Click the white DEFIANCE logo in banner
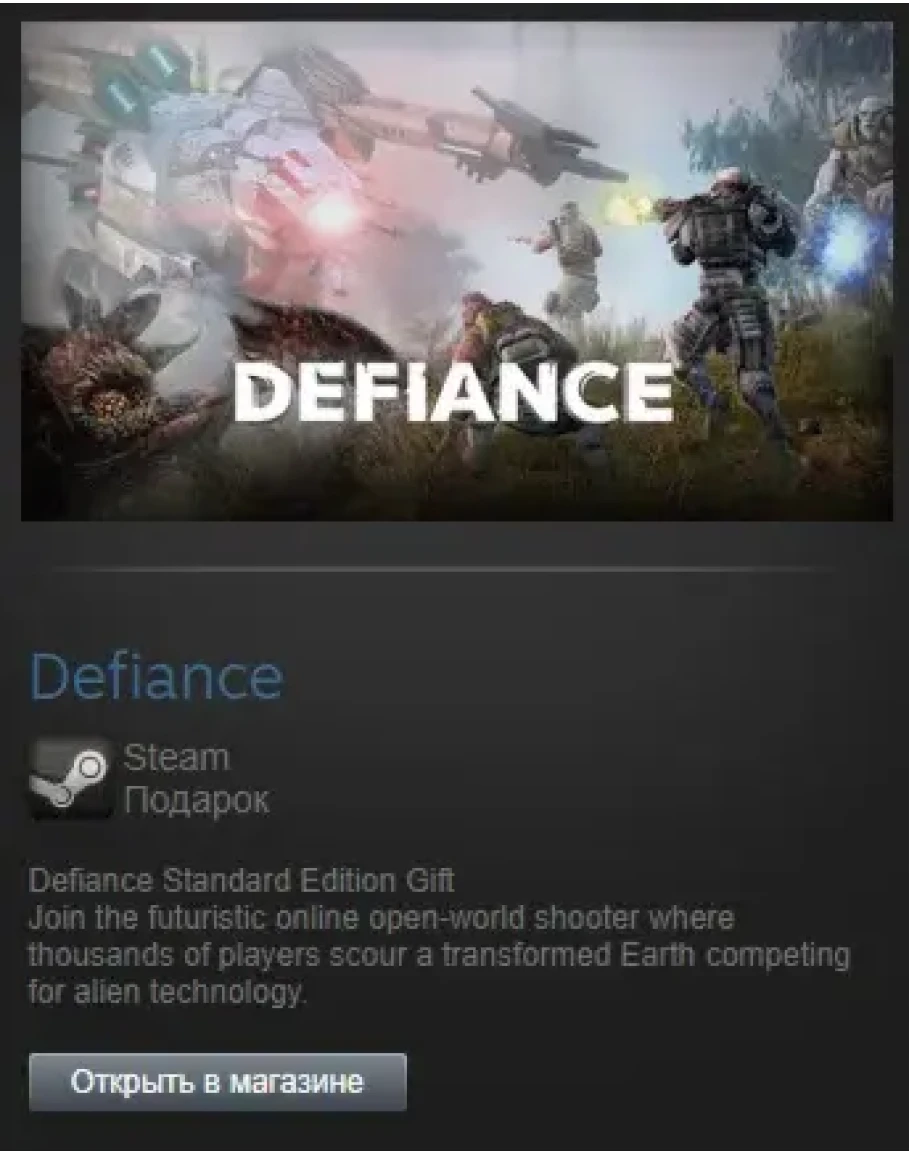The height and width of the screenshot is (1155, 910). (x=454, y=393)
